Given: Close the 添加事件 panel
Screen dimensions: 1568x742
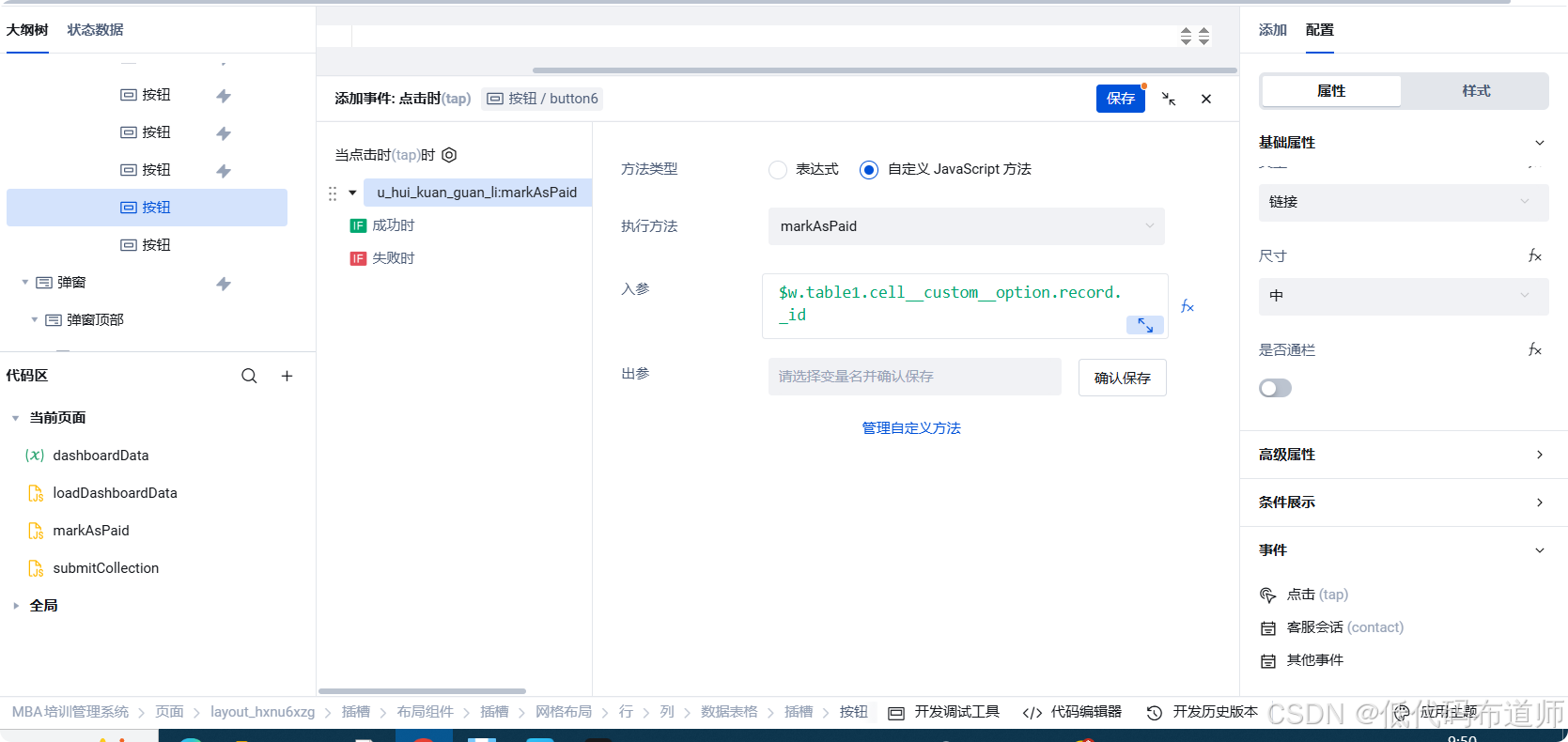Looking at the screenshot, I should (x=1206, y=99).
